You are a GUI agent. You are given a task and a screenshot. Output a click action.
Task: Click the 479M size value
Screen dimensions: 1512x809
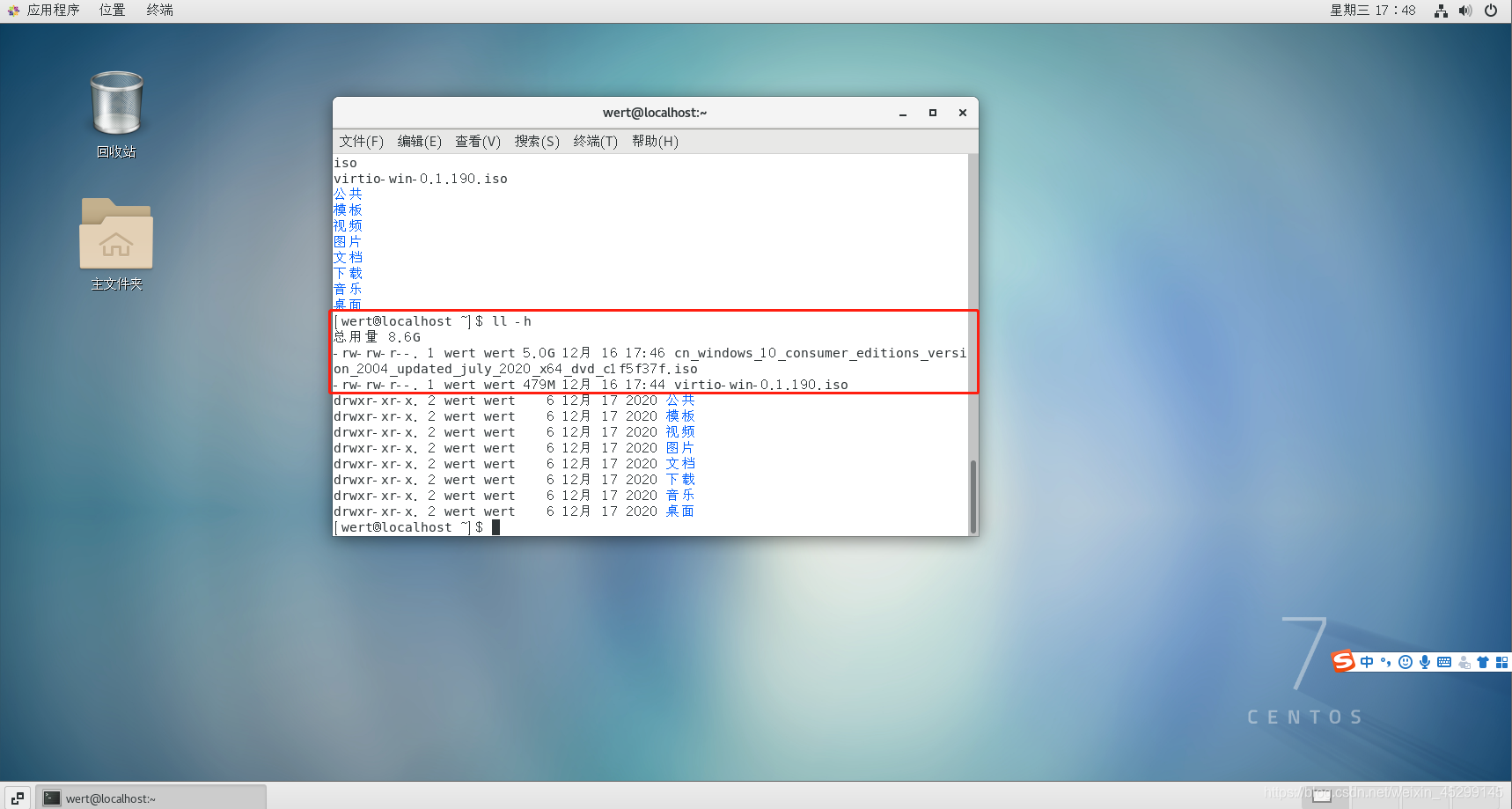click(539, 385)
